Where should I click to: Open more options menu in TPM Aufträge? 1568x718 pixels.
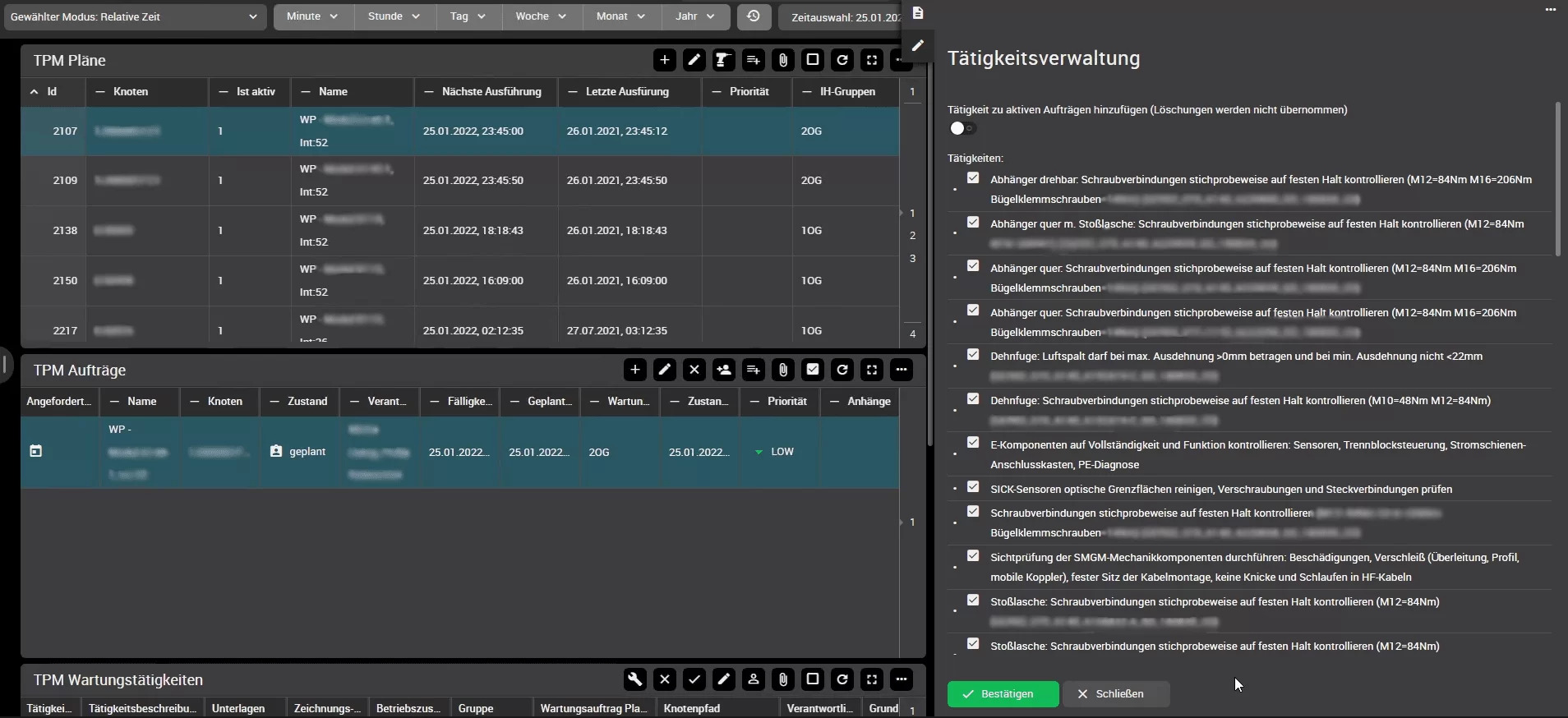pos(902,370)
